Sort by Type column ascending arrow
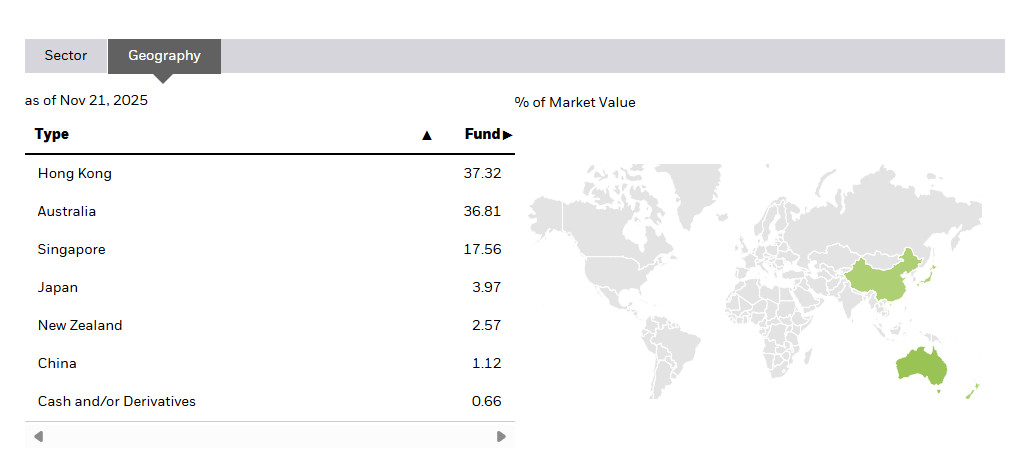The image size is (1030, 461). [427, 135]
